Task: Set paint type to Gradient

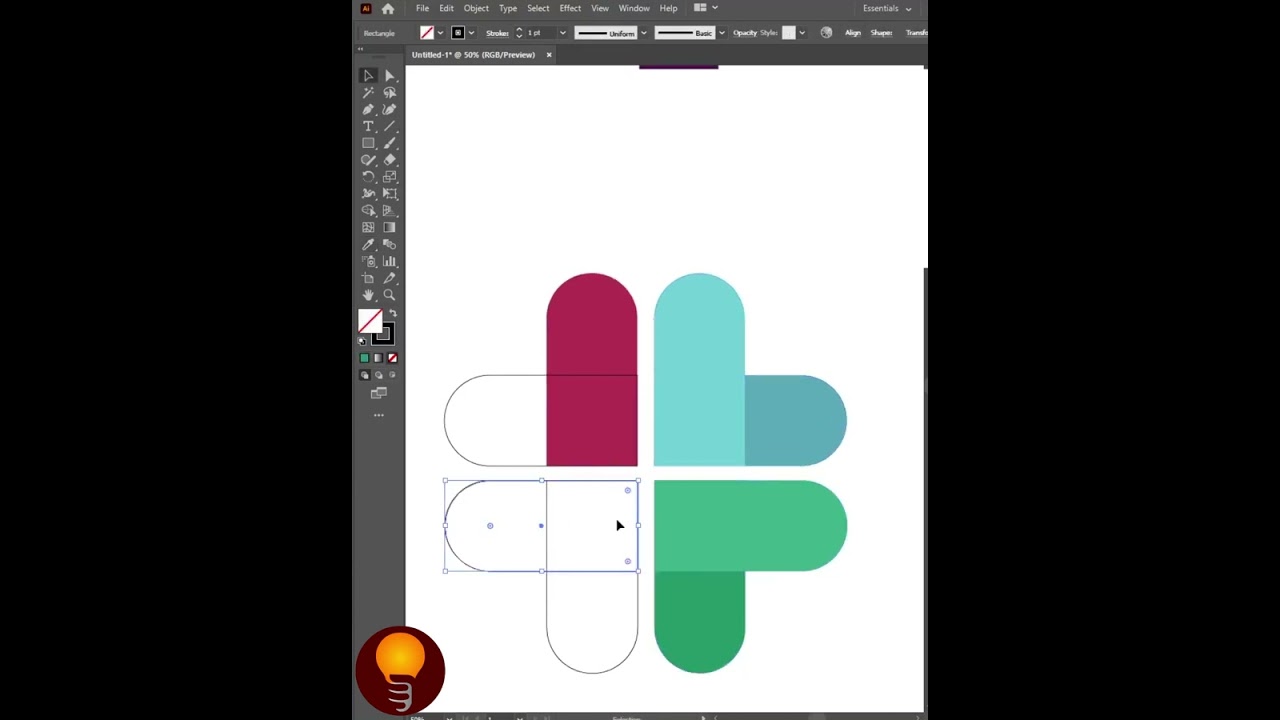Action: click(378, 358)
